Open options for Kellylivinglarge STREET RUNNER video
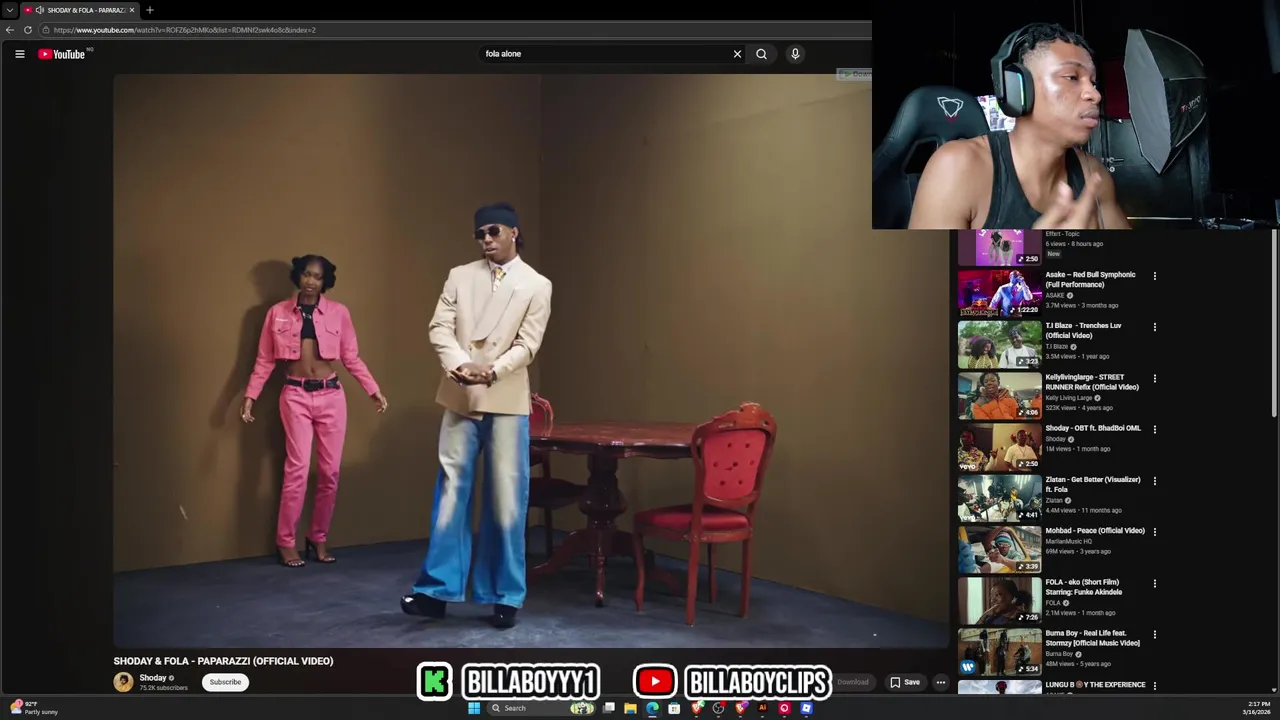Image resolution: width=1280 pixels, height=720 pixels. click(1155, 379)
